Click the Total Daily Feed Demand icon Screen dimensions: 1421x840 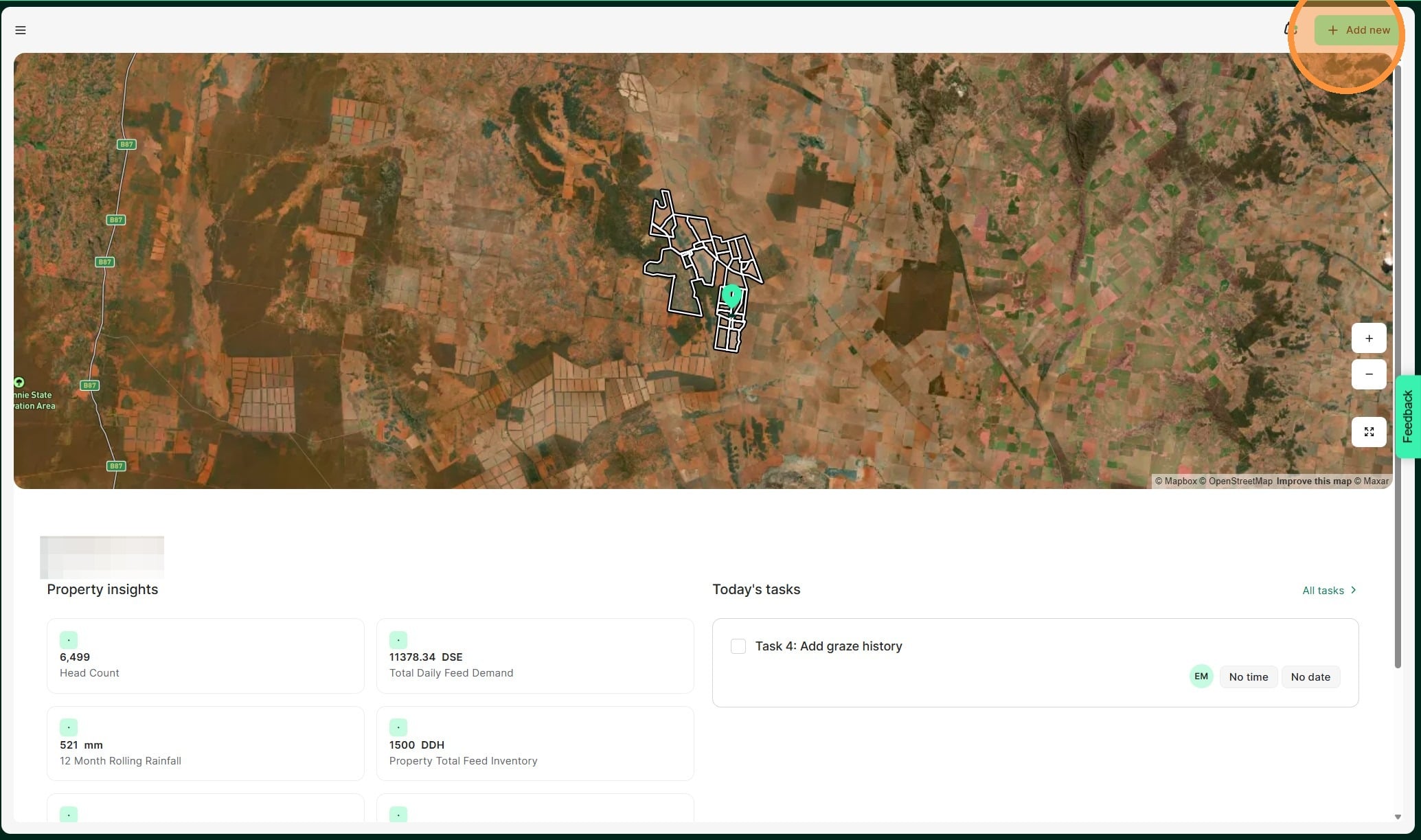(x=398, y=640)
